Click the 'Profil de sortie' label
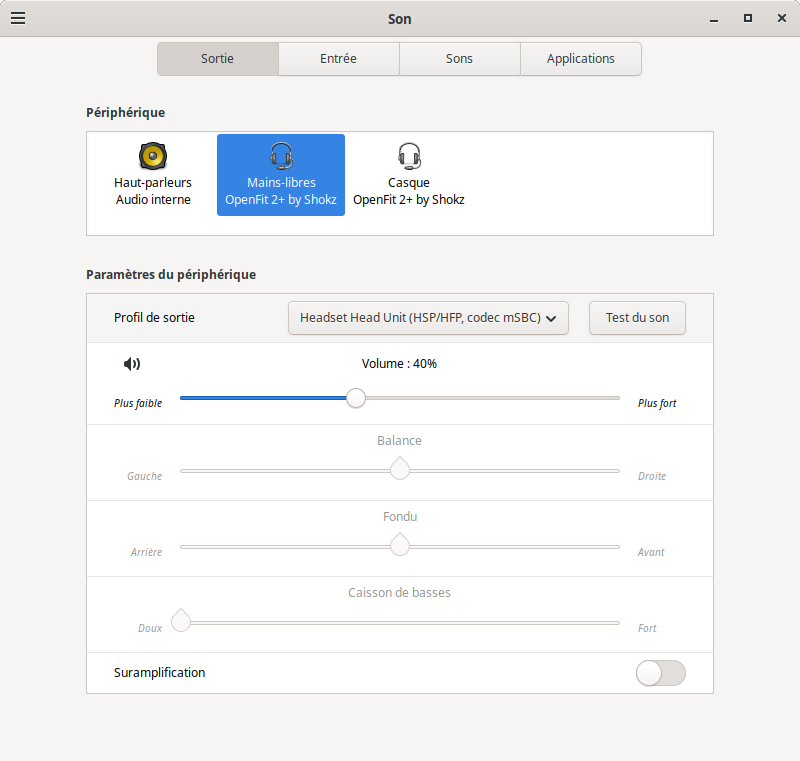Screen dimensions: 800x761 [x=154, y=318]
